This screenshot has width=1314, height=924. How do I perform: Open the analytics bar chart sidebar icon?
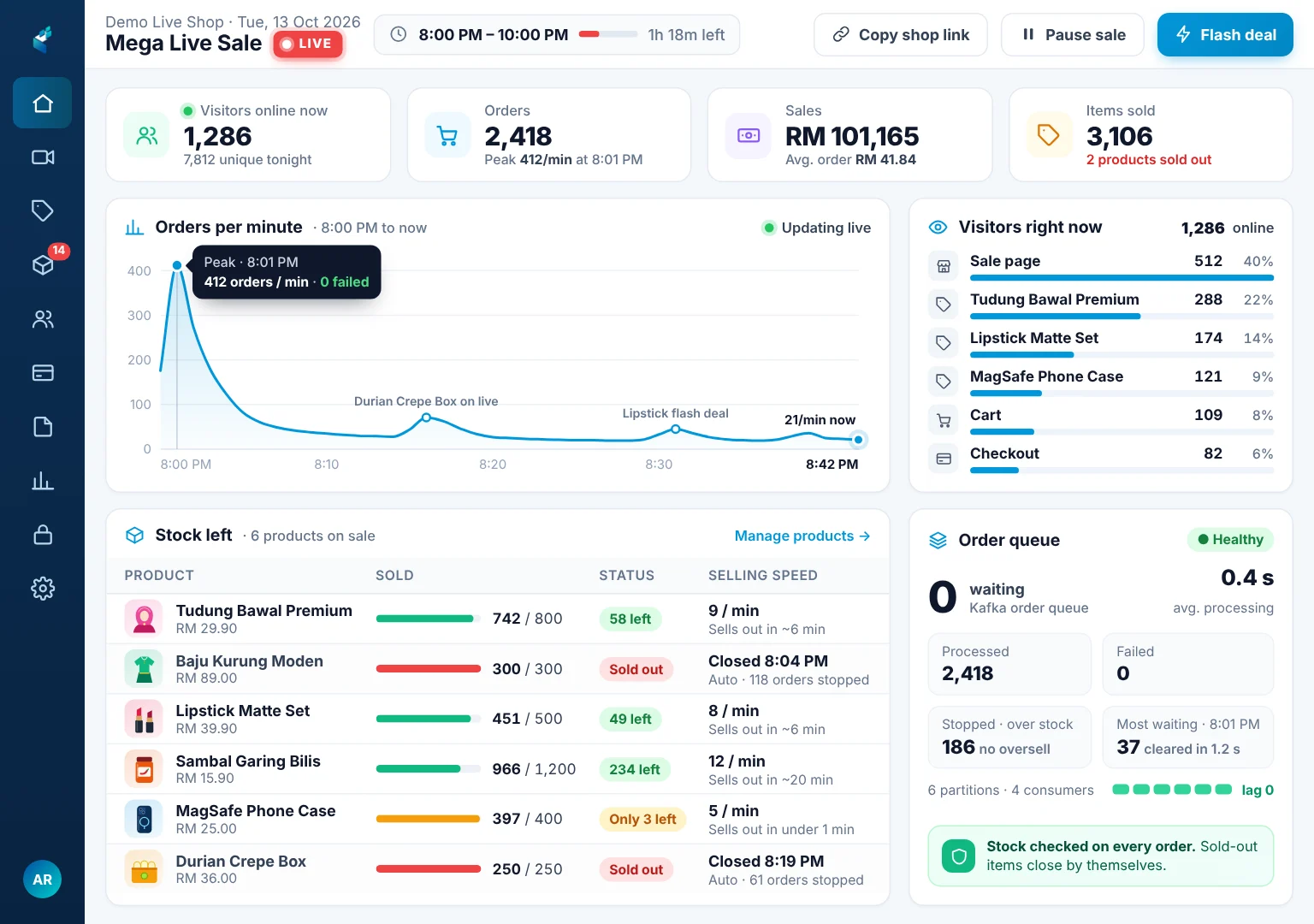[x=43, y=481]
